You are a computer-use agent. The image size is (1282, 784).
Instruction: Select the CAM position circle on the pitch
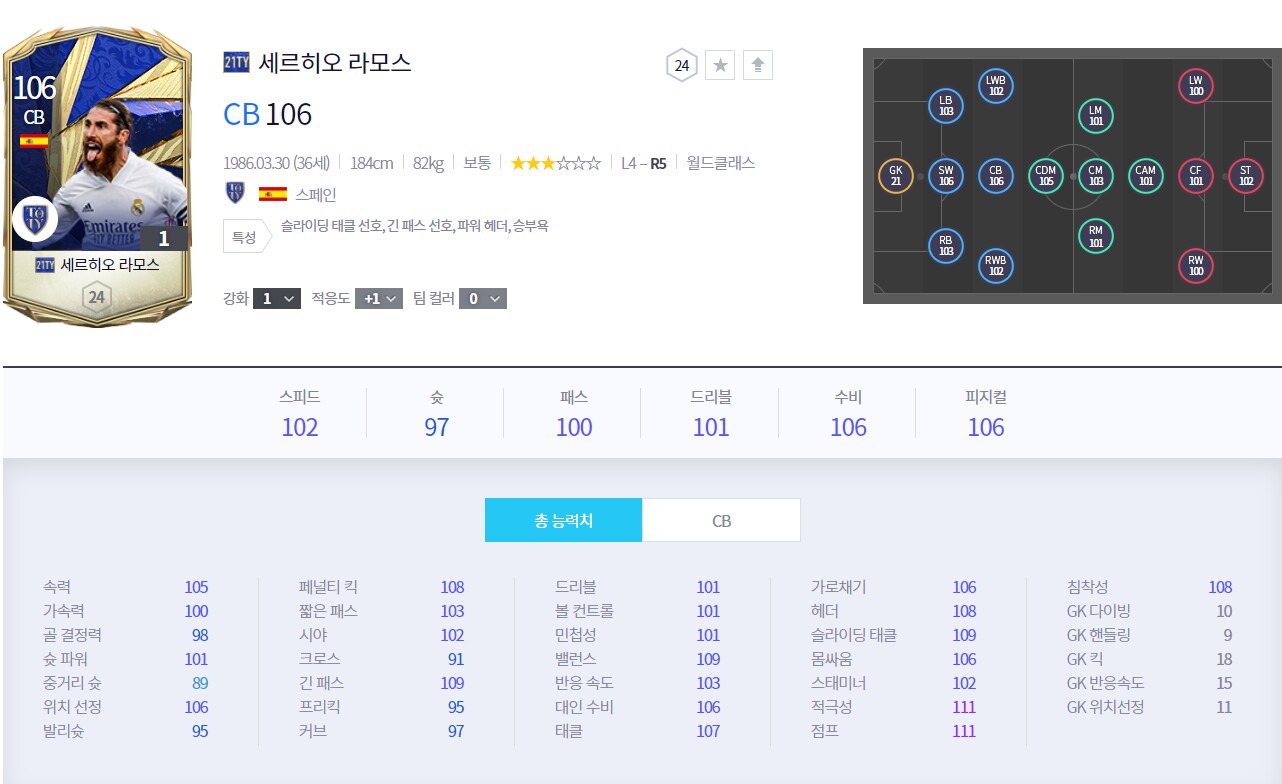[x=1146, y=176]
